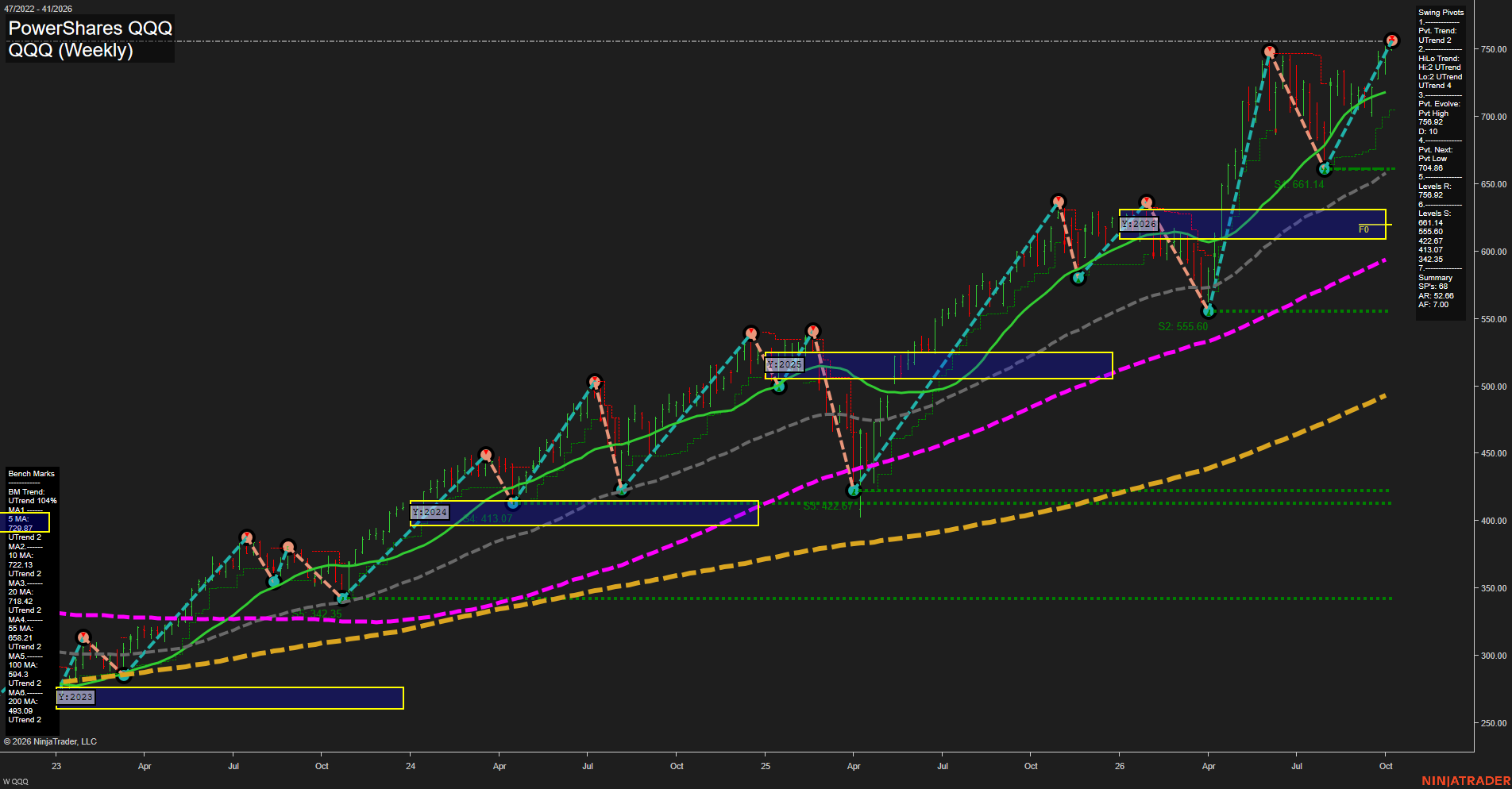This screenshot has height=789, width=1512.
Task: Click the swing low pivot marker at S2 555.60
Action: point(1209,311)
